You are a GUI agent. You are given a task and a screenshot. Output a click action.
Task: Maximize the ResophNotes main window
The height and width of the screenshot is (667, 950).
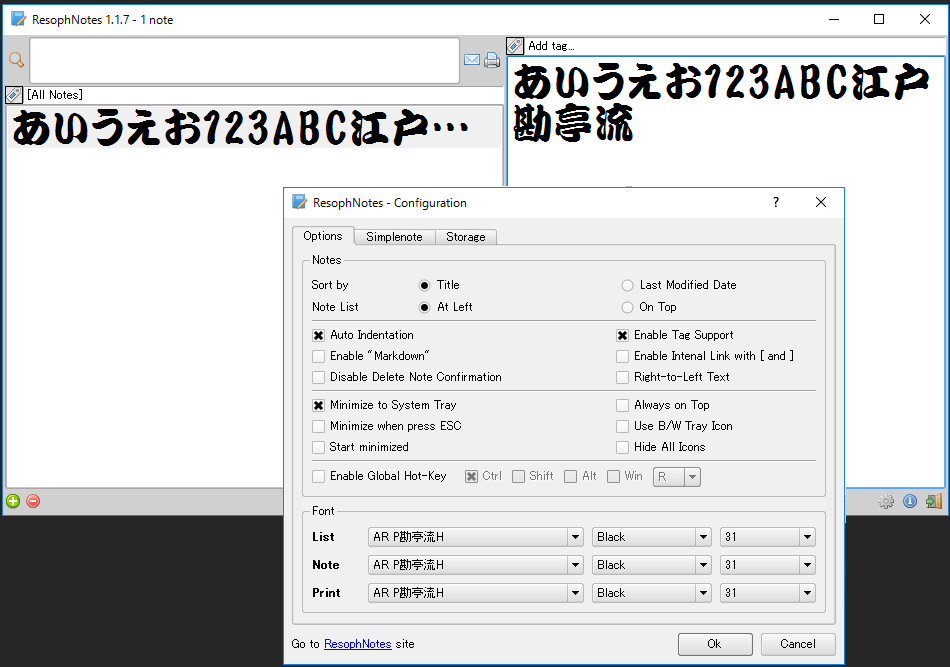point(879,19)
